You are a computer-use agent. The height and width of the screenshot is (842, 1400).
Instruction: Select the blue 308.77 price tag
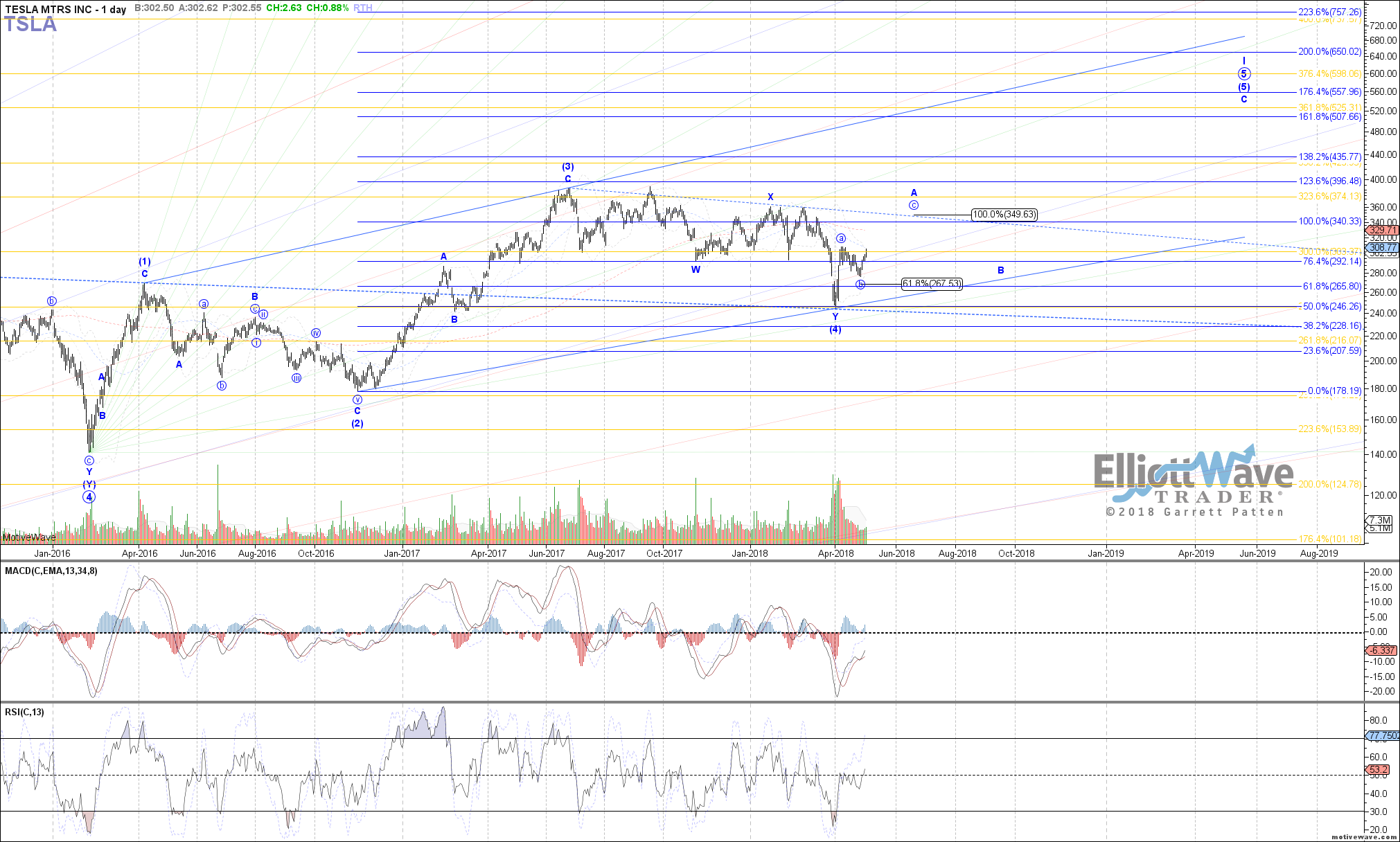(1381, 247)
